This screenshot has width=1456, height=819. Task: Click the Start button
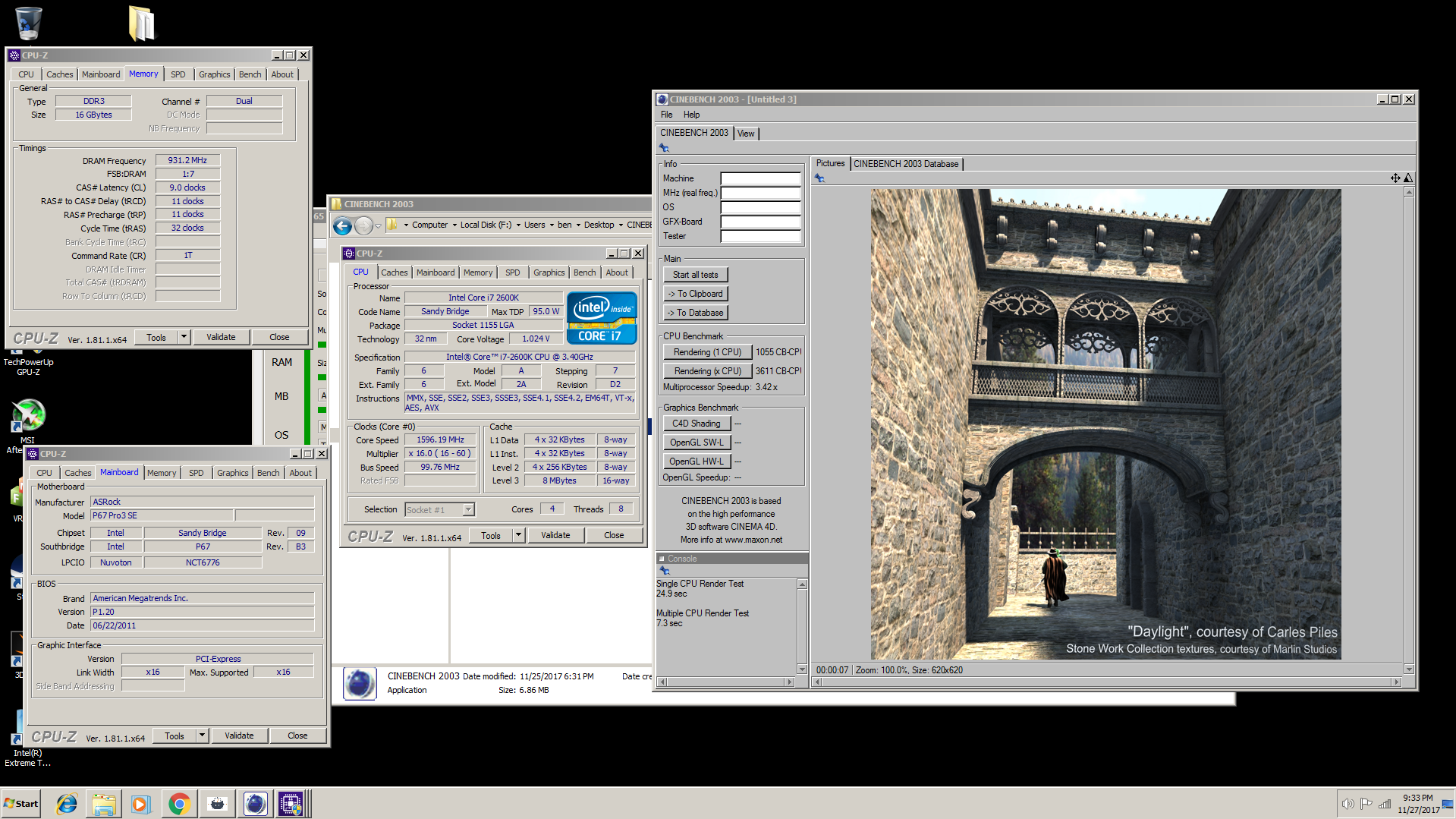[x=21, y=804]
